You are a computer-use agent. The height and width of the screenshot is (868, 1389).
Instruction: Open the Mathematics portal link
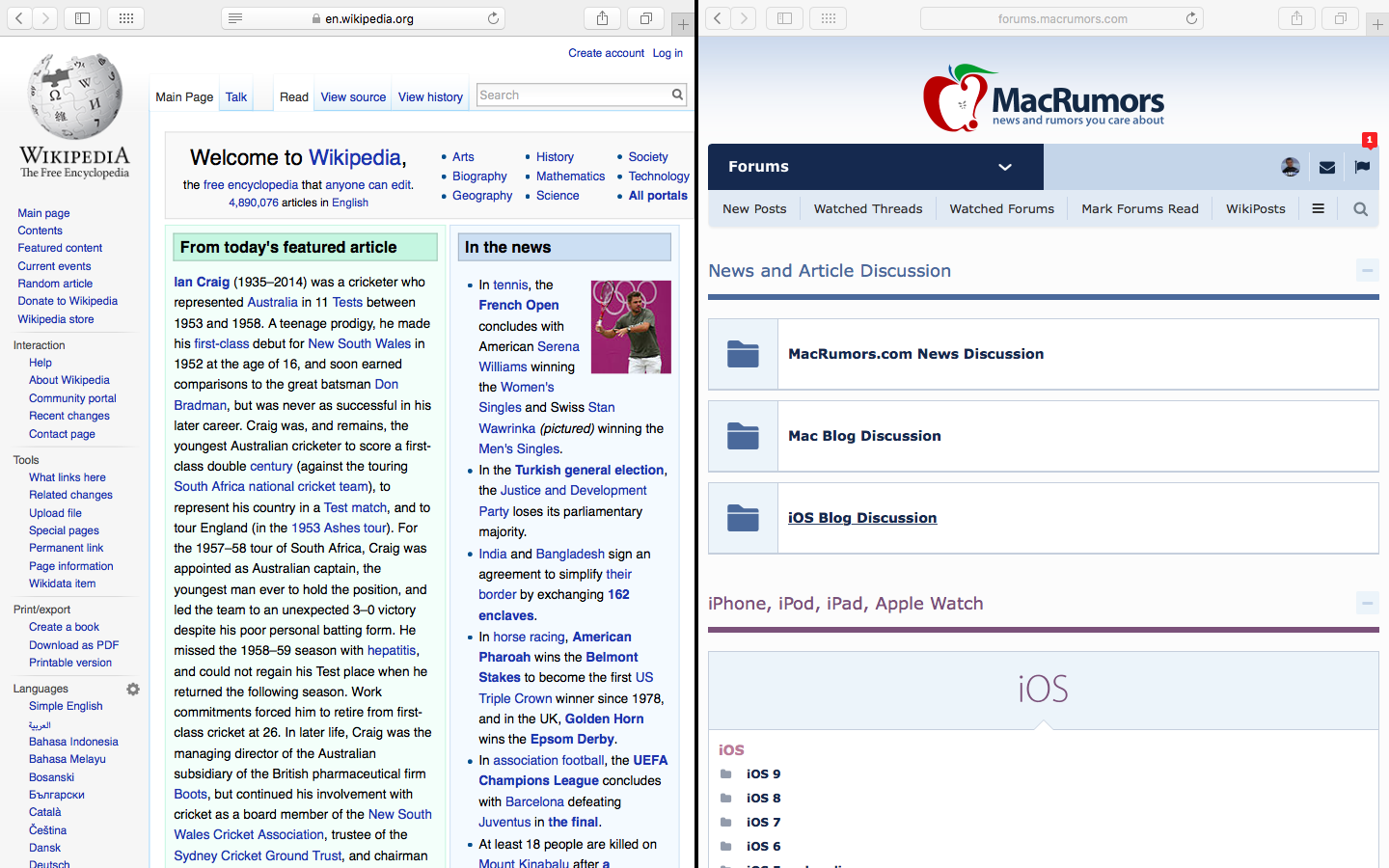pyautogui.click(x=571, y=176)
